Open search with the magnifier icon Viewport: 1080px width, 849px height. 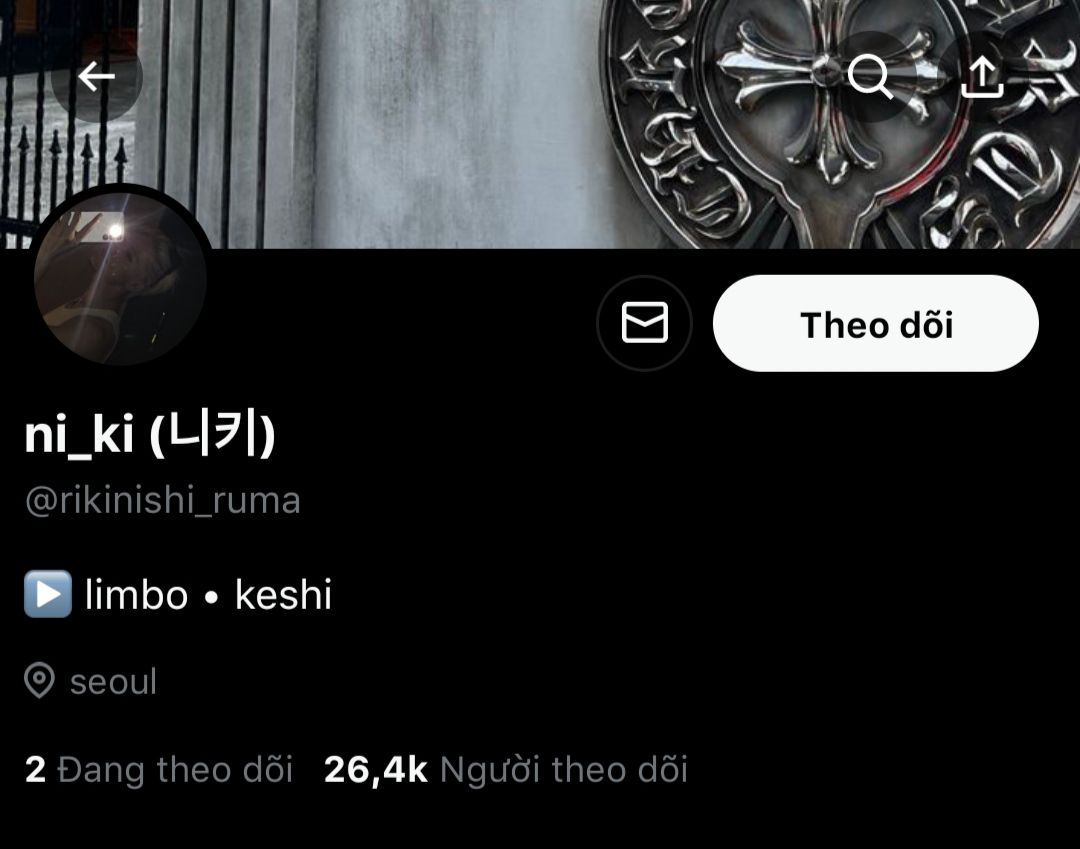[871, 76]
